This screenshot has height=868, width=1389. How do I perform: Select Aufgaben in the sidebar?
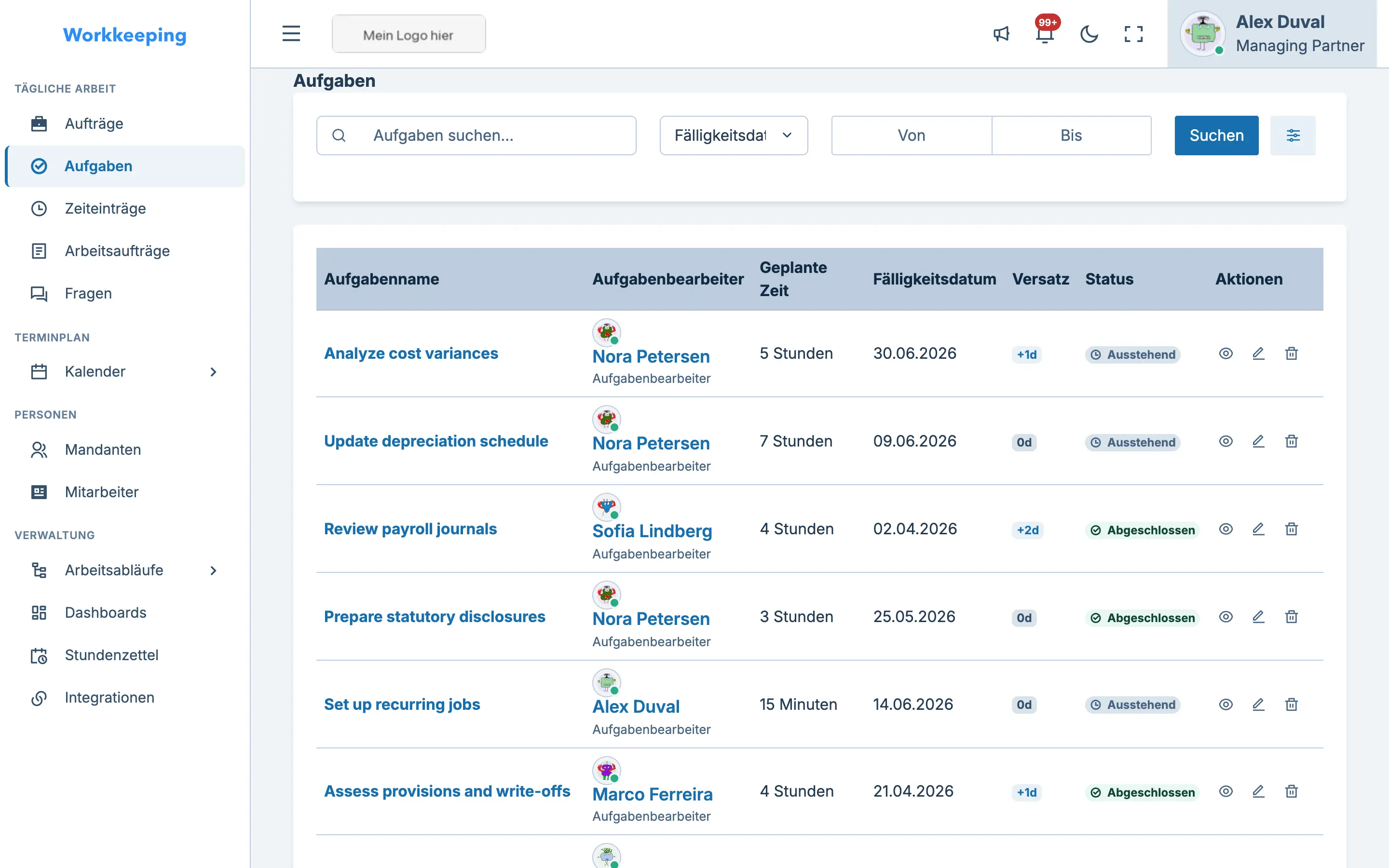click(124, 166)
